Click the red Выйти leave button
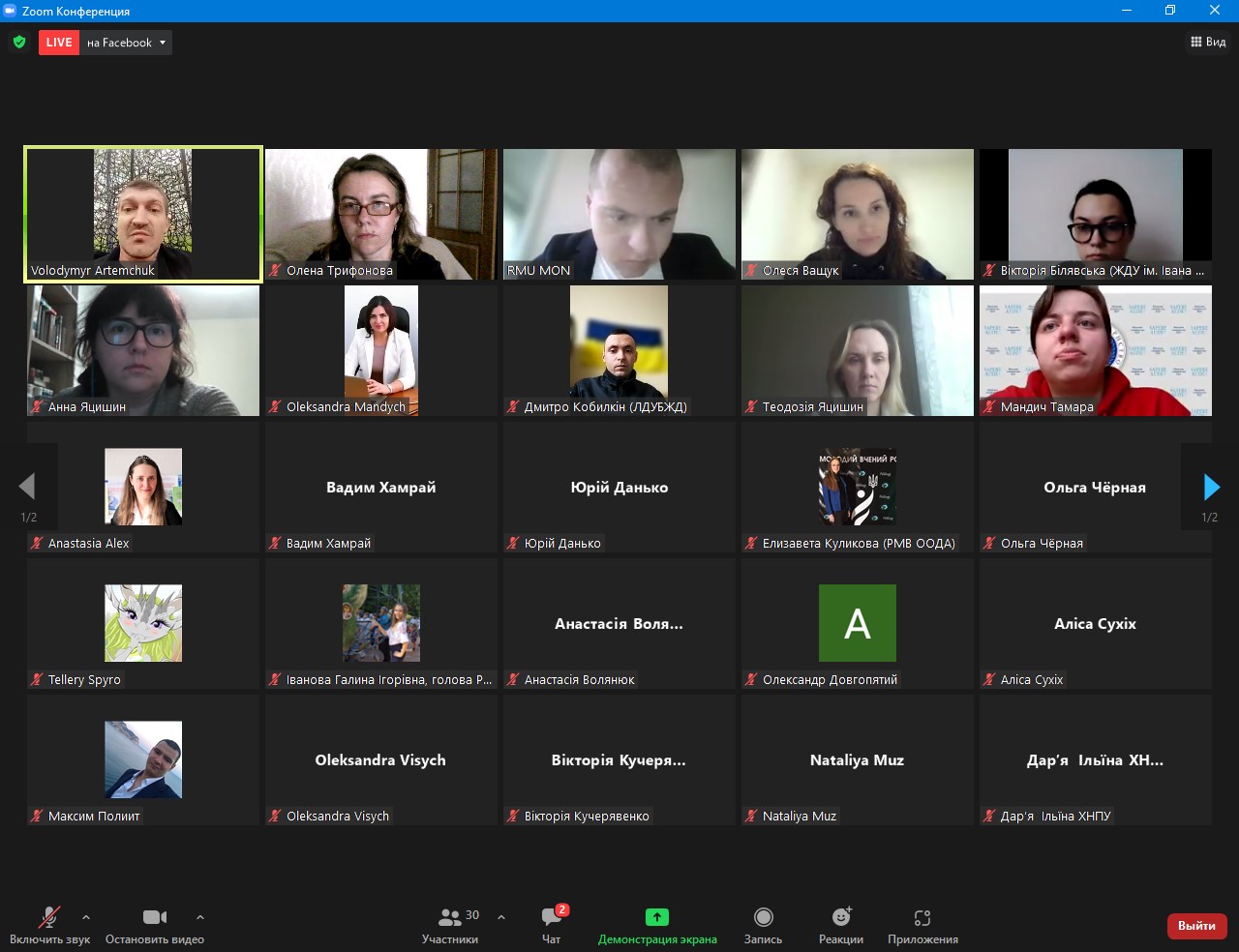This screenshot has height=952, width=1239. pyautogui.click(x=1196, y=926)
